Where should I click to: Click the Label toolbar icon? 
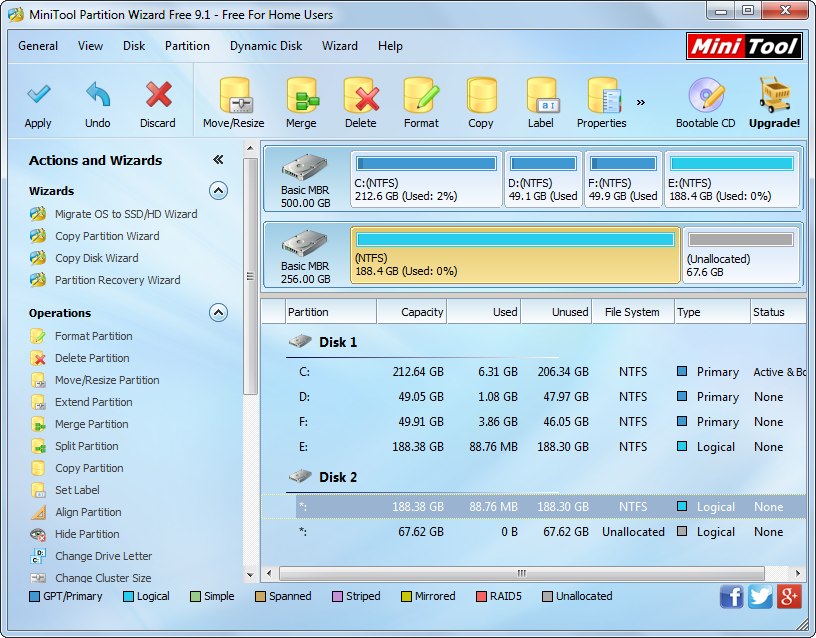(542, 96)
